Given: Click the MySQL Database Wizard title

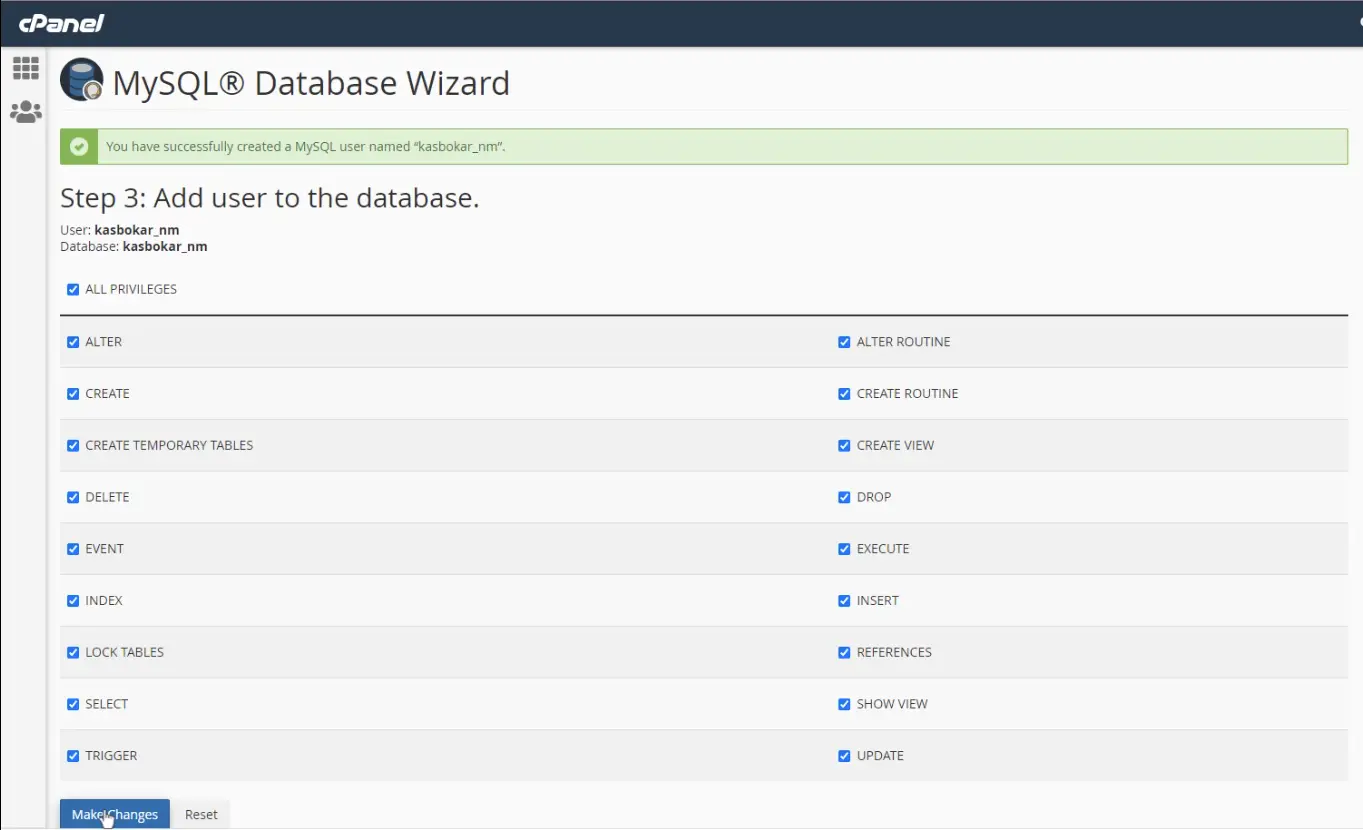Looking at the screenshot, I should point(311,82).
